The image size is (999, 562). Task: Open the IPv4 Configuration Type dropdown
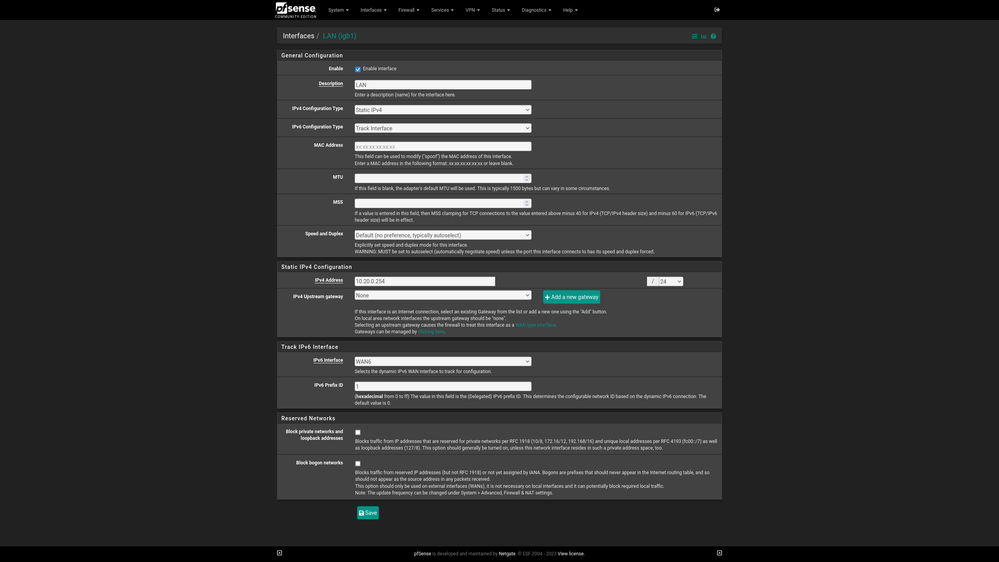coord(442,110)
